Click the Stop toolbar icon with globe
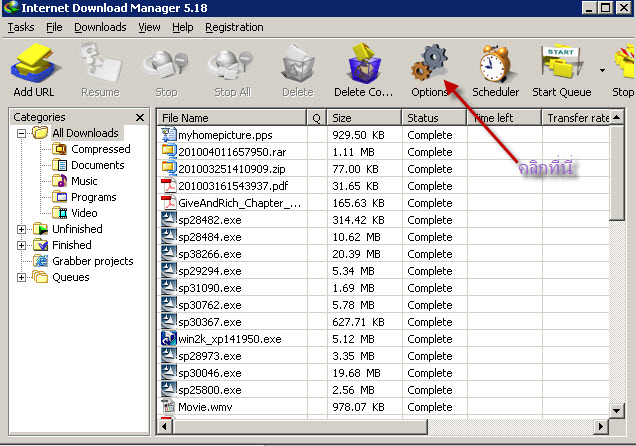 click(166, 65)
